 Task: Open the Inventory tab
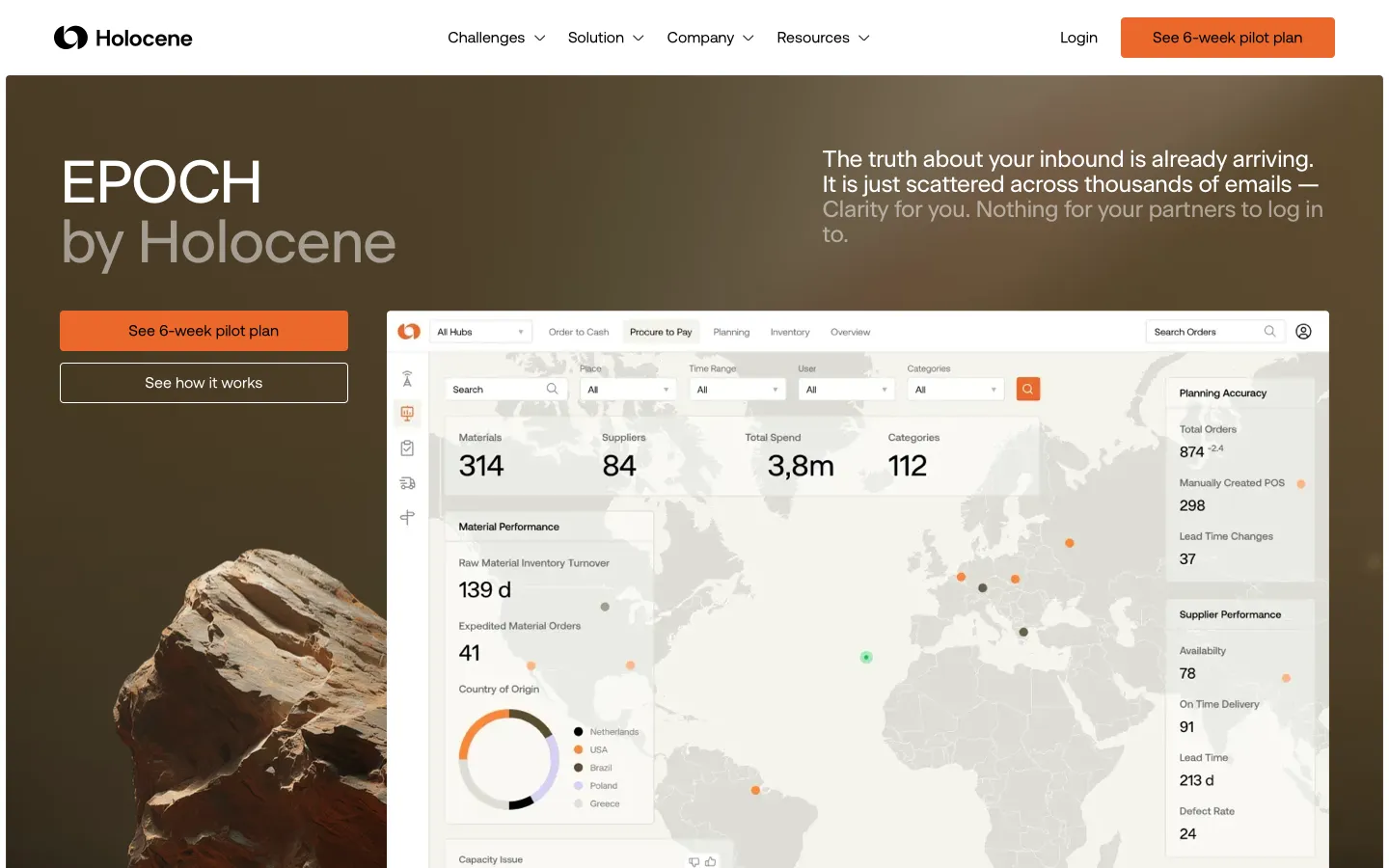tap(790, 332)
